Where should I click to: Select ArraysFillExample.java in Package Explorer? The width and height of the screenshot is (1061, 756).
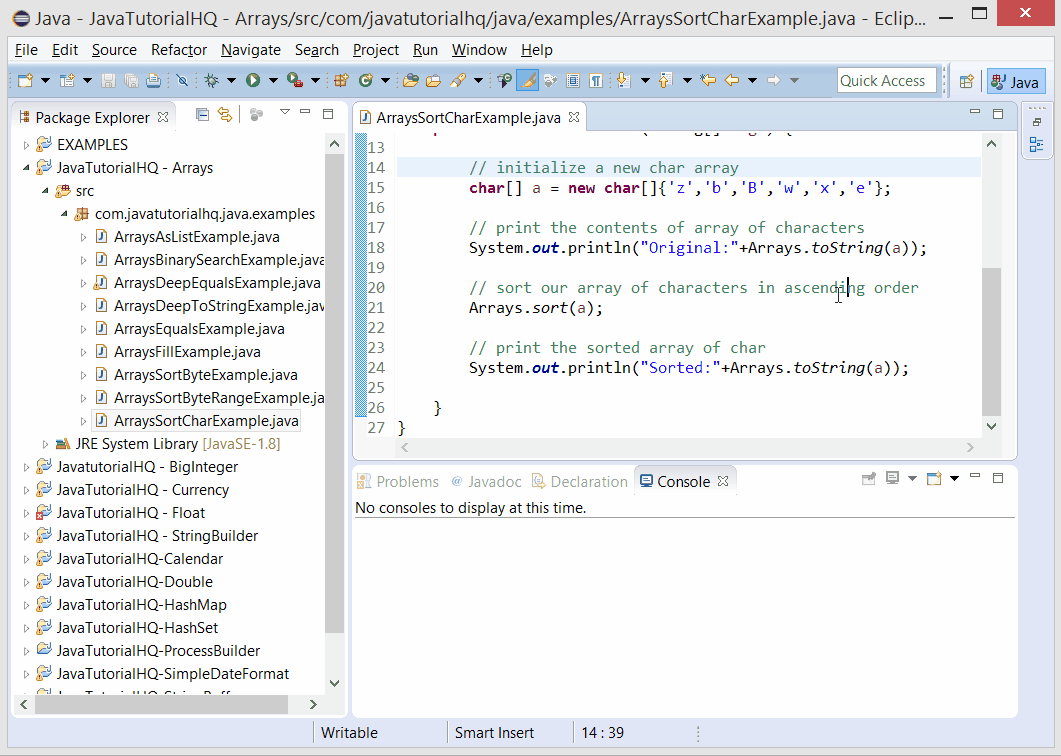tap(187, 352)
